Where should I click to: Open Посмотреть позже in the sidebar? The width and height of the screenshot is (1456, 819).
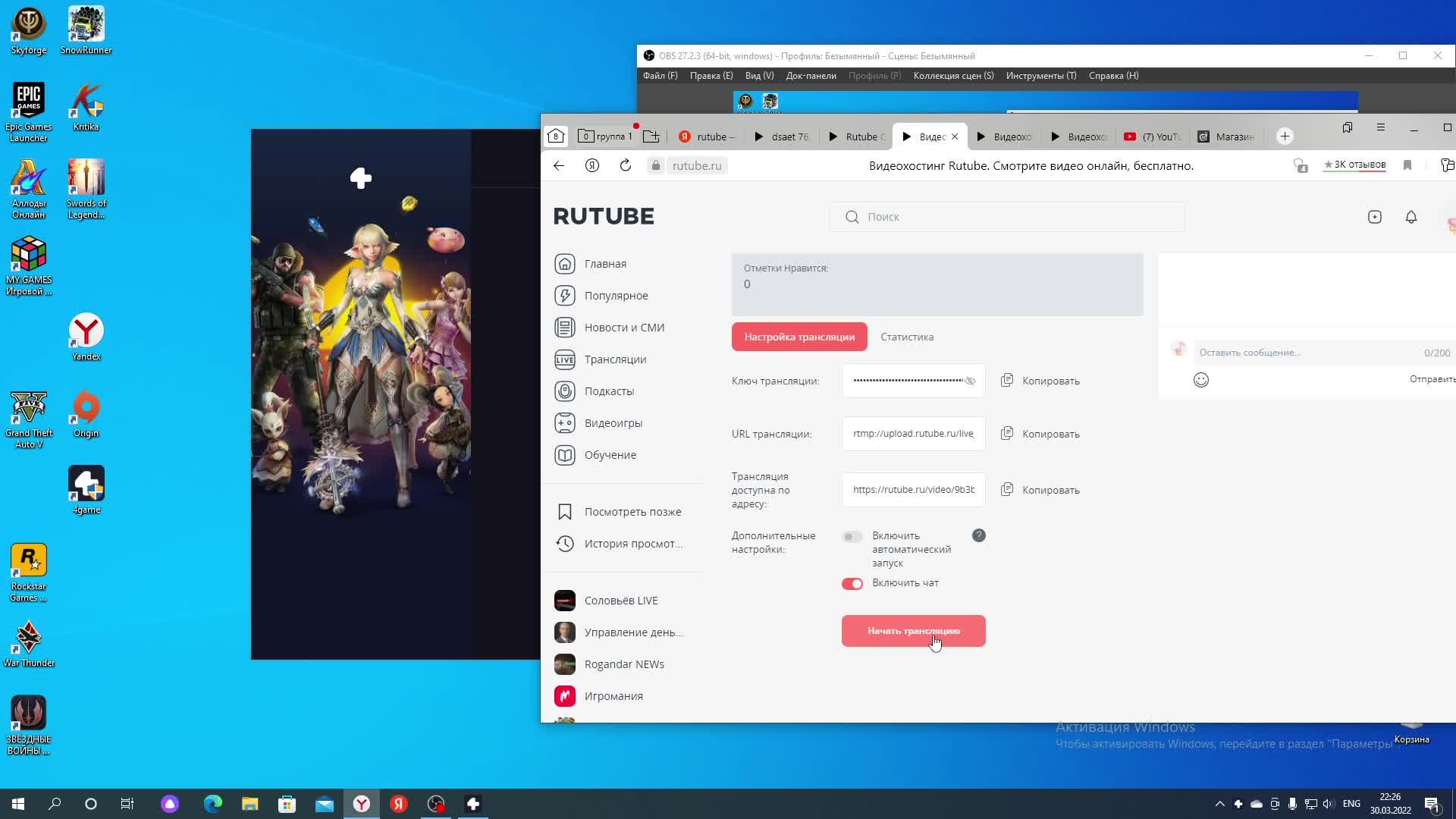click(632, 512)
